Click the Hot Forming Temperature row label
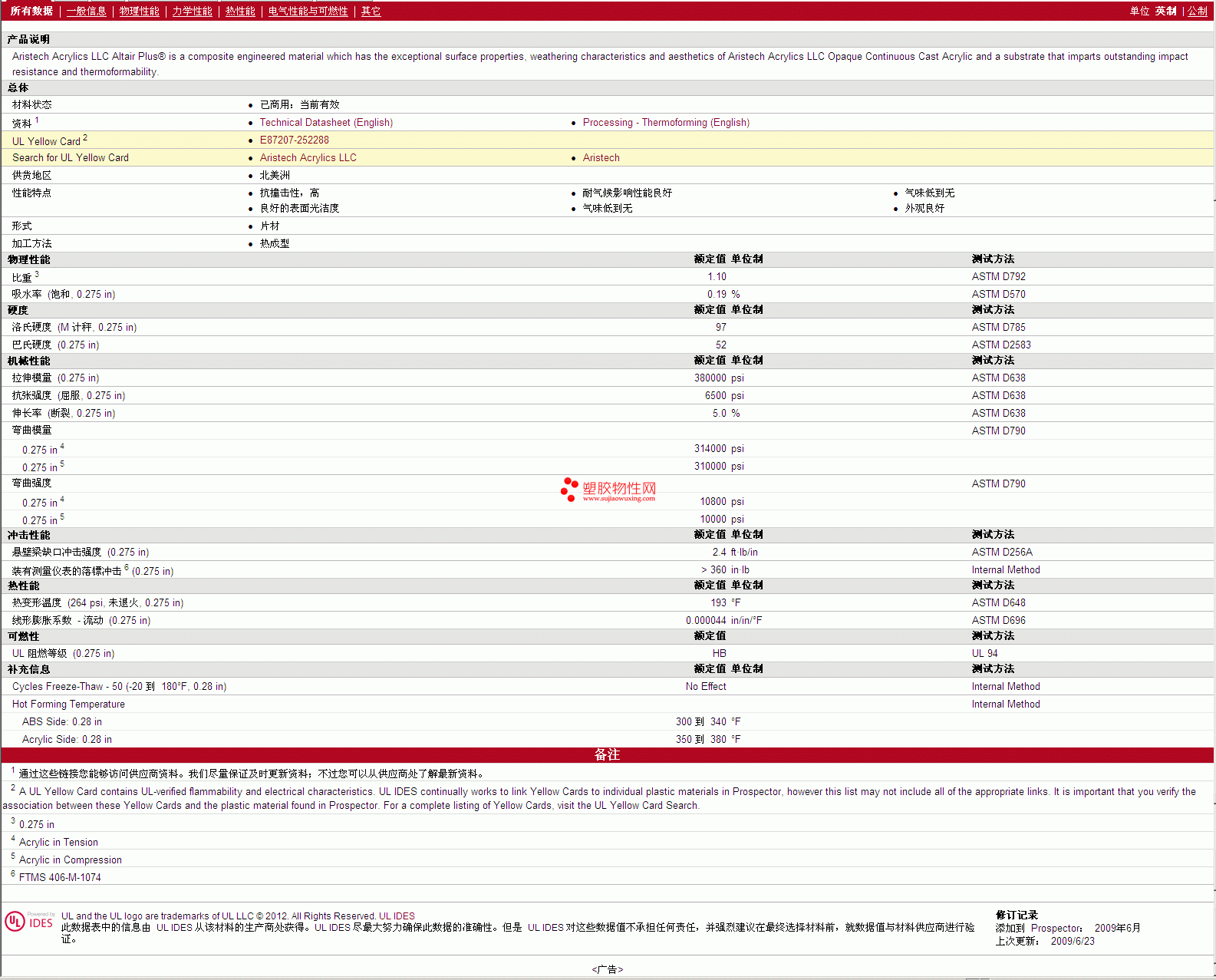This screenshot has height=980, width=1216. click(68, 704)
